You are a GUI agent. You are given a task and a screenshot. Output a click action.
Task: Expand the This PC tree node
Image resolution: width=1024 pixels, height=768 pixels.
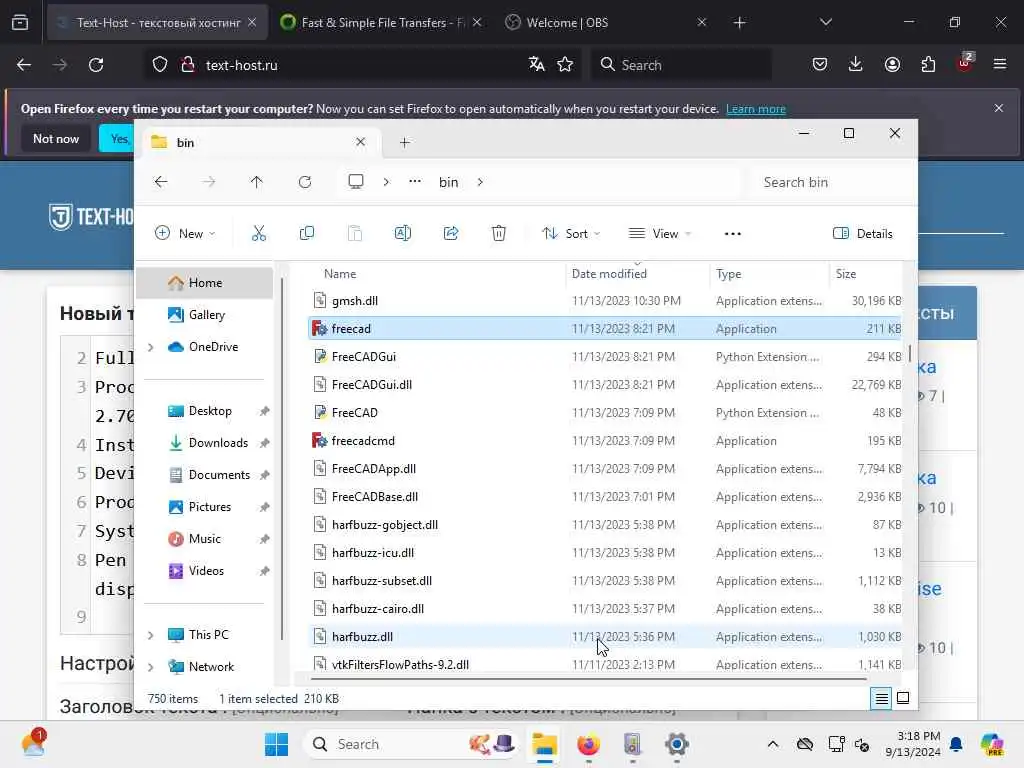tap(151, 635)
